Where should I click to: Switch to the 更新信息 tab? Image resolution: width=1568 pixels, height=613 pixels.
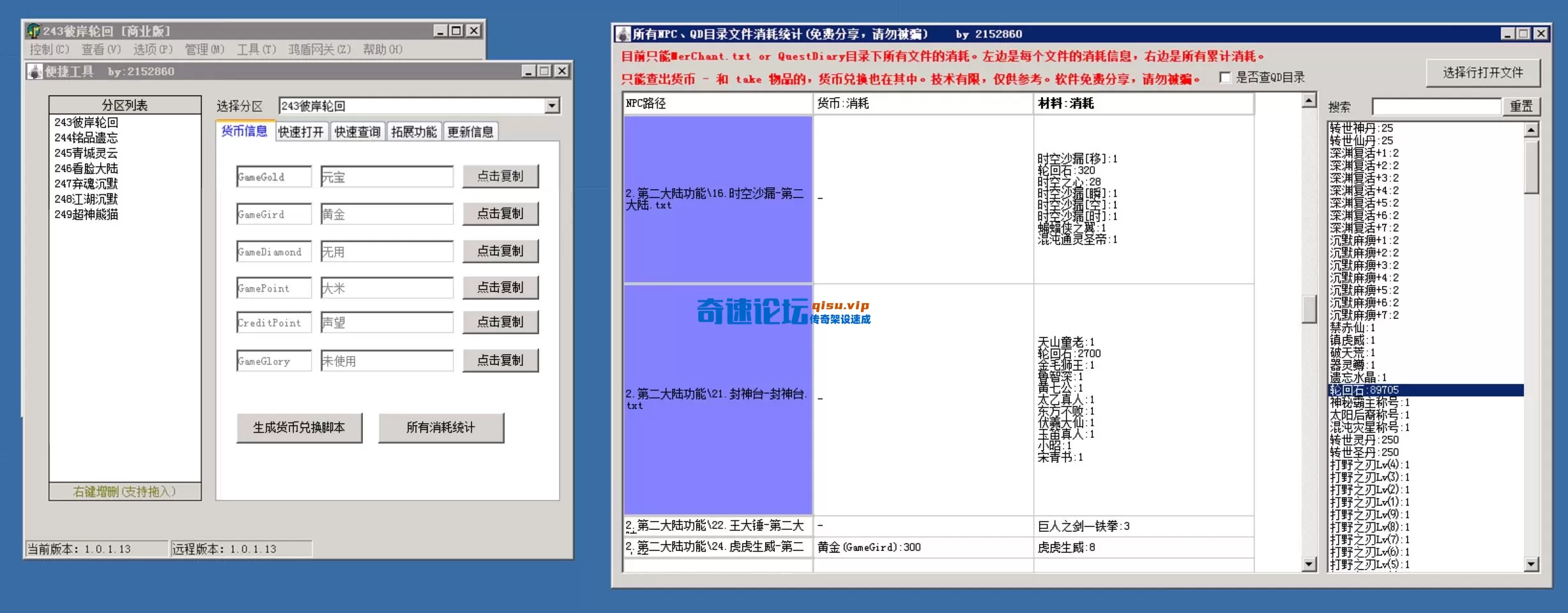pyautogui.click(x=471, y=131)
